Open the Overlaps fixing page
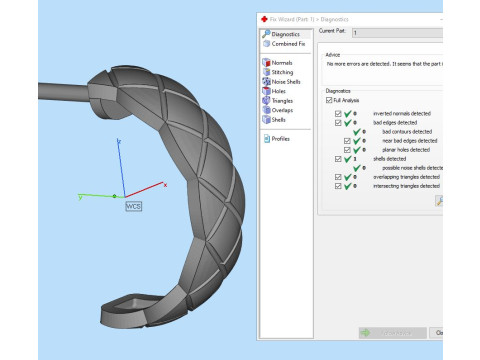This screenshot has width=480, height=360. [278, 110]
